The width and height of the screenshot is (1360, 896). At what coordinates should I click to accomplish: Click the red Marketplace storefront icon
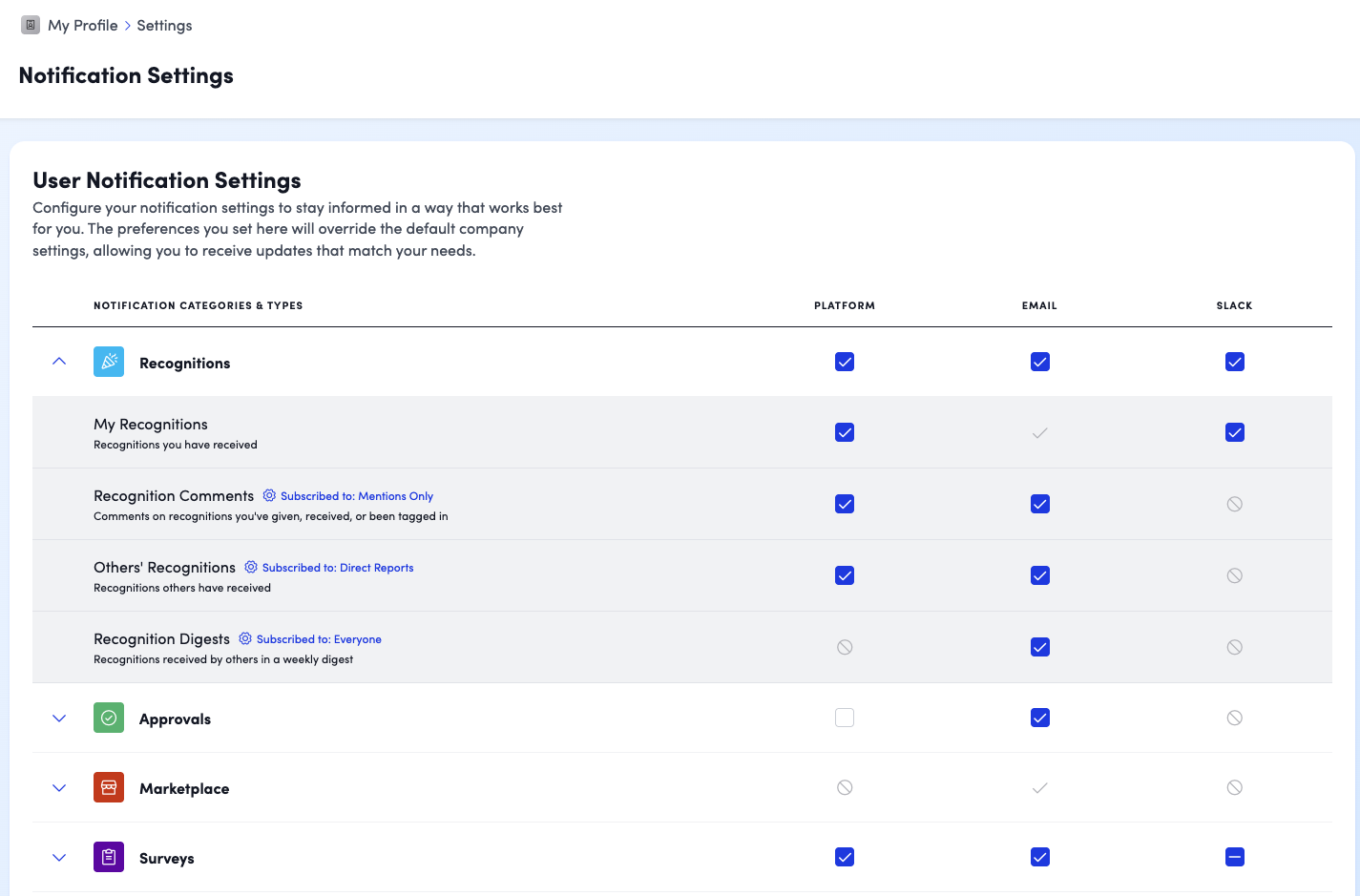click(109, 787)
